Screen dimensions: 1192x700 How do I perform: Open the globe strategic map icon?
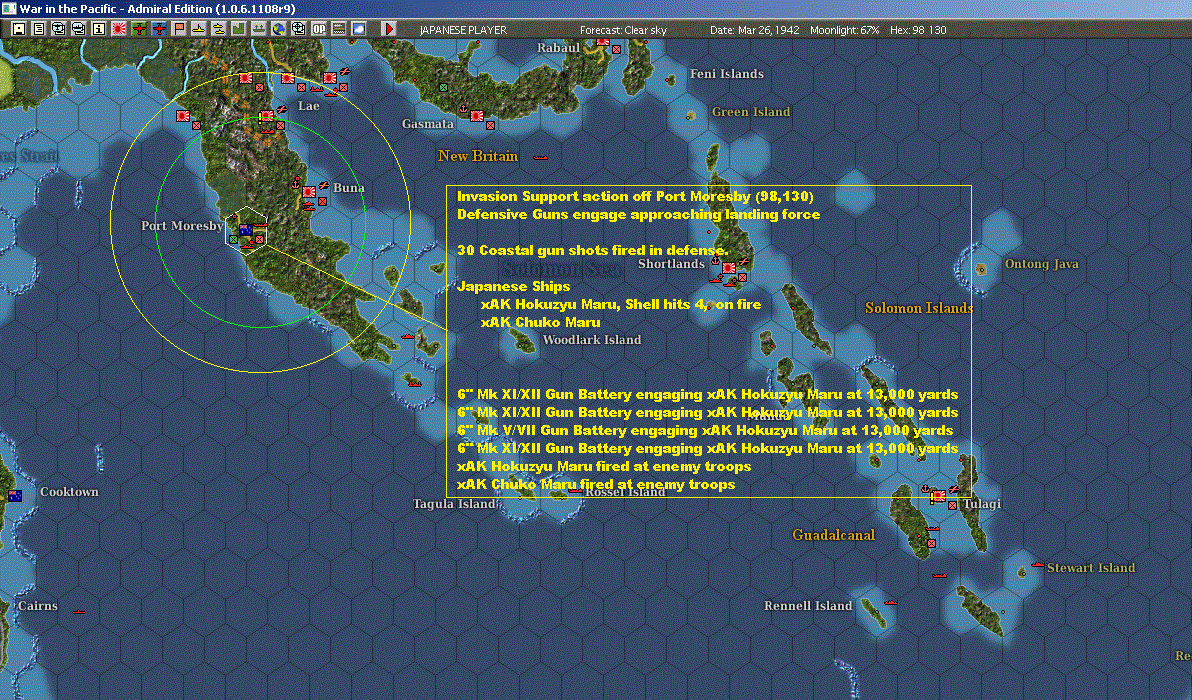(279, 29)
